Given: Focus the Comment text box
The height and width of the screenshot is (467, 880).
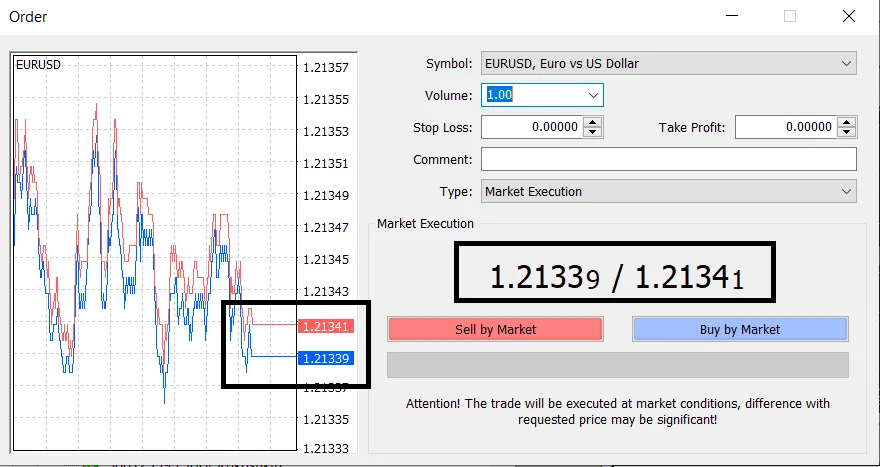Looking at the screenshot, I should tap(668, 160).
